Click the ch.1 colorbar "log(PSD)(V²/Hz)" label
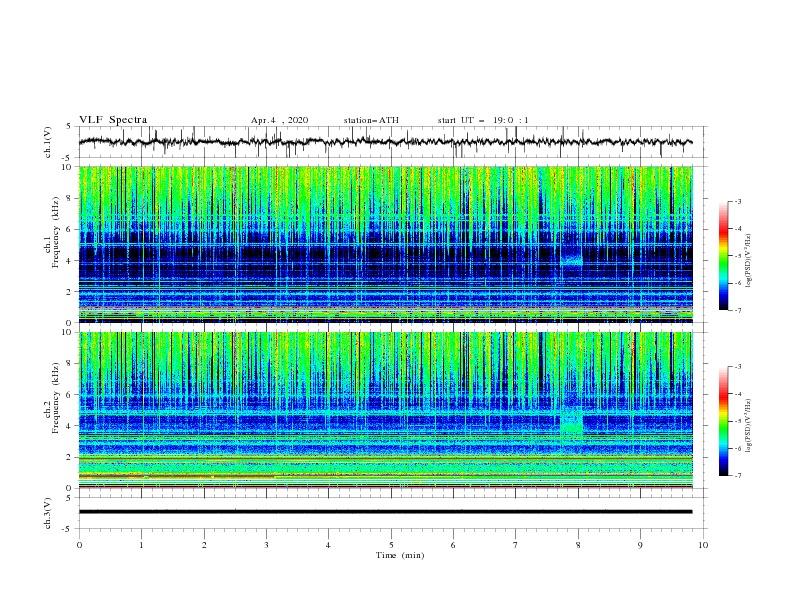This screenshot has height=612, width=792. coord(749,261)
